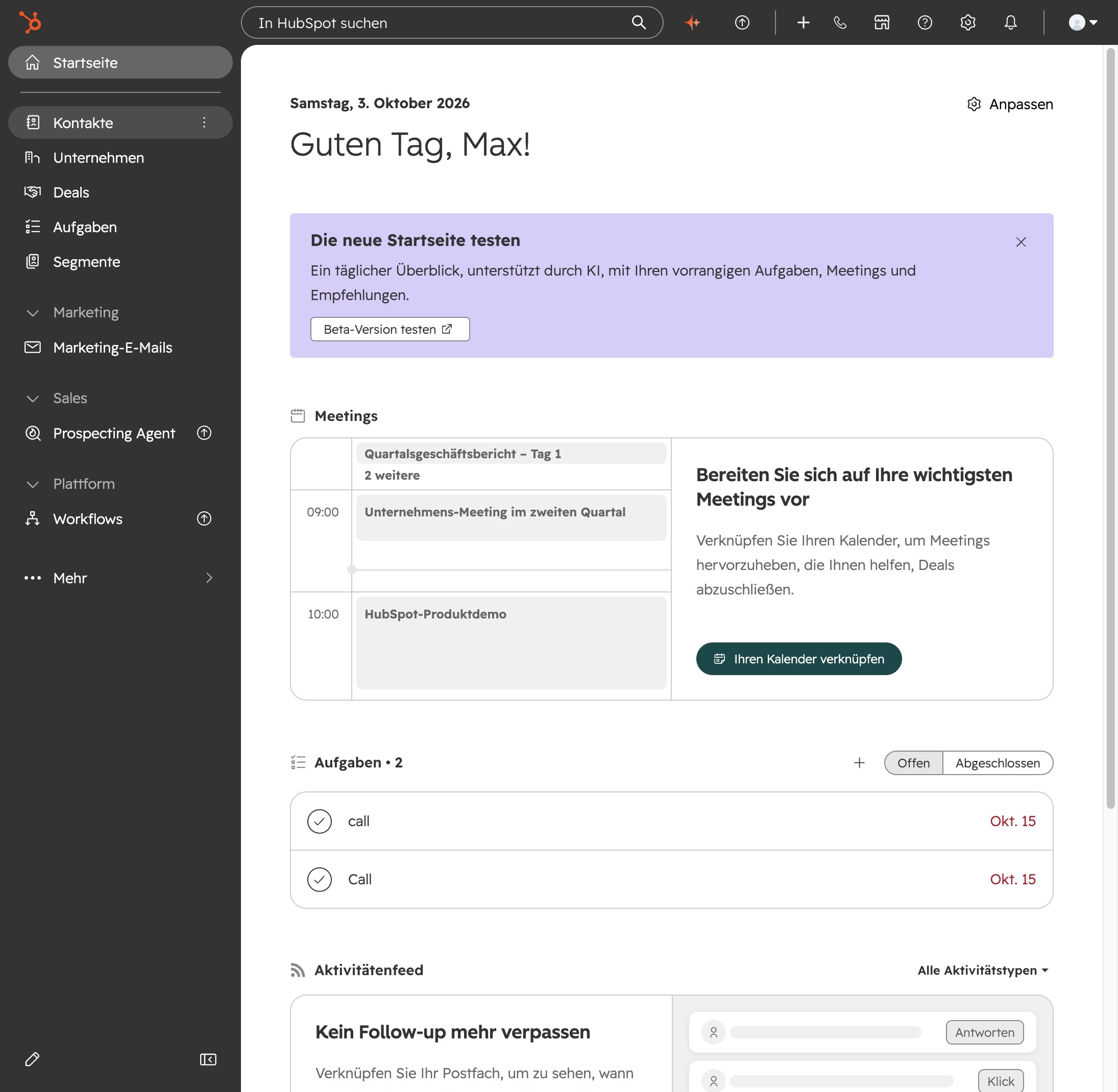Mark the capitalized 'Call' task complete
1118x1092 pixels.
(320, 879)
